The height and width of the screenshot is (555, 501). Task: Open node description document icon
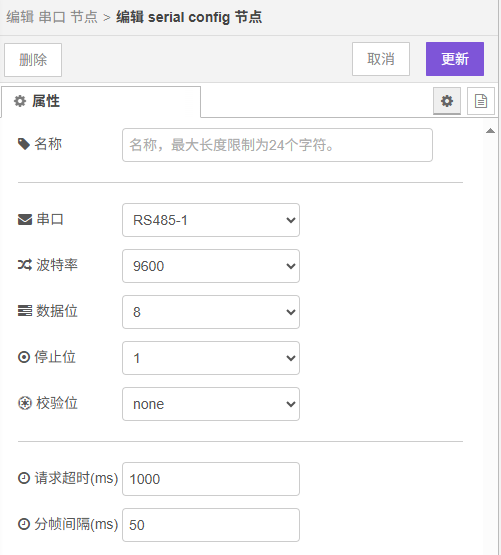point(480,101)
